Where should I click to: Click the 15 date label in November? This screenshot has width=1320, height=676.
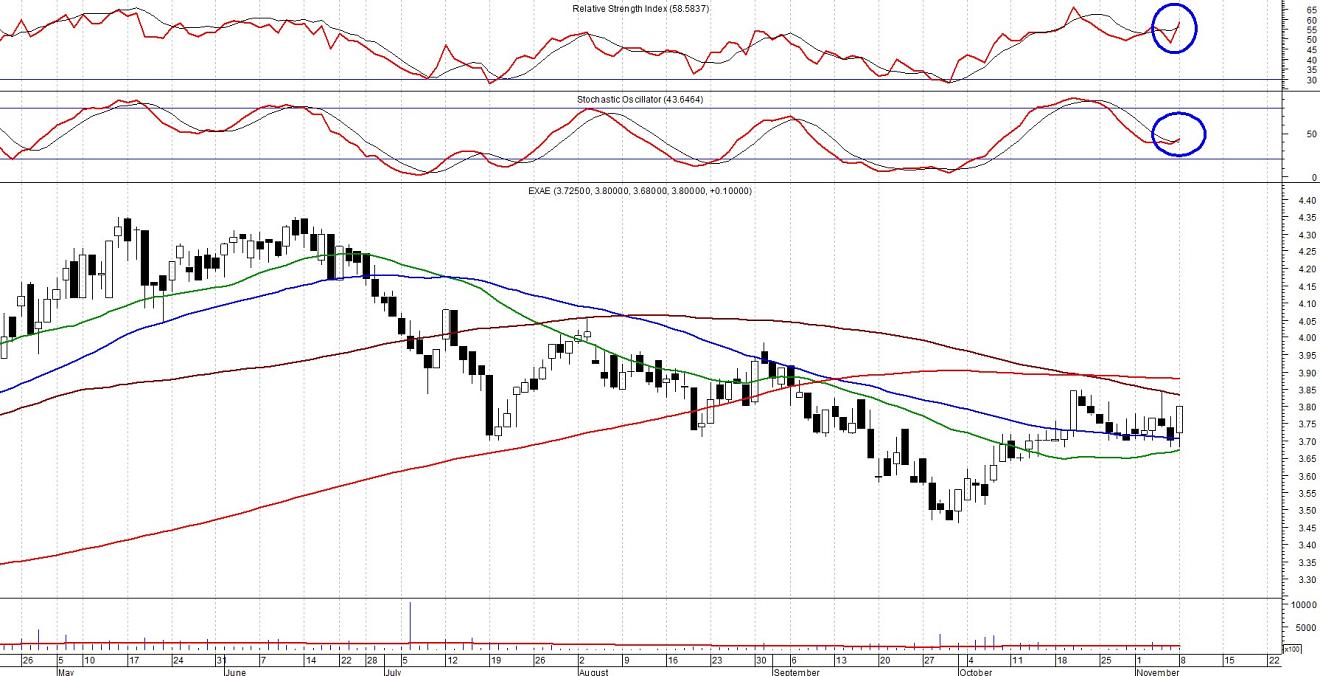(x=1228, y=661)
